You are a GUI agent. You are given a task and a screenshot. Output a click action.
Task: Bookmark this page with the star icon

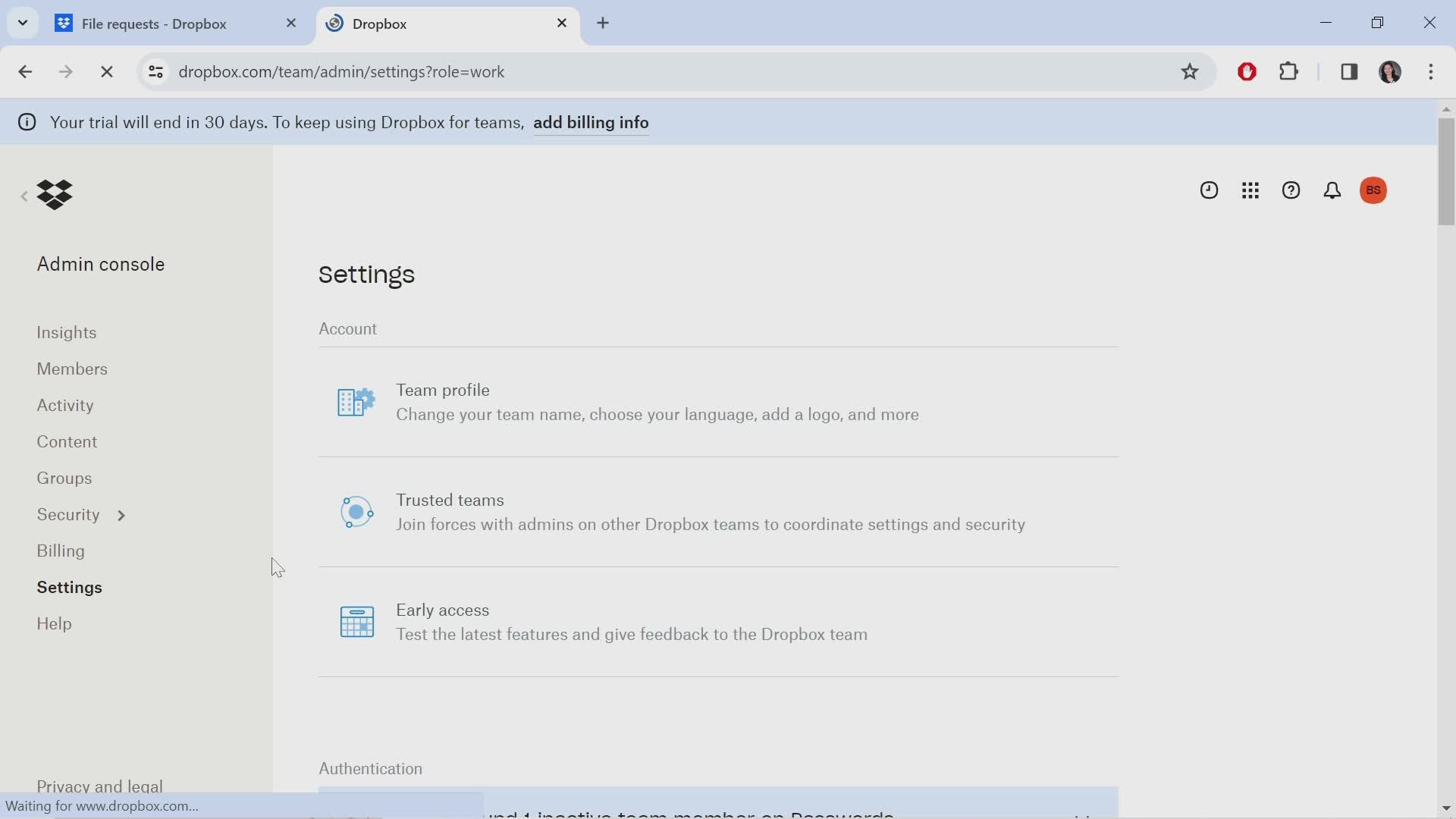coord(1190,72)
